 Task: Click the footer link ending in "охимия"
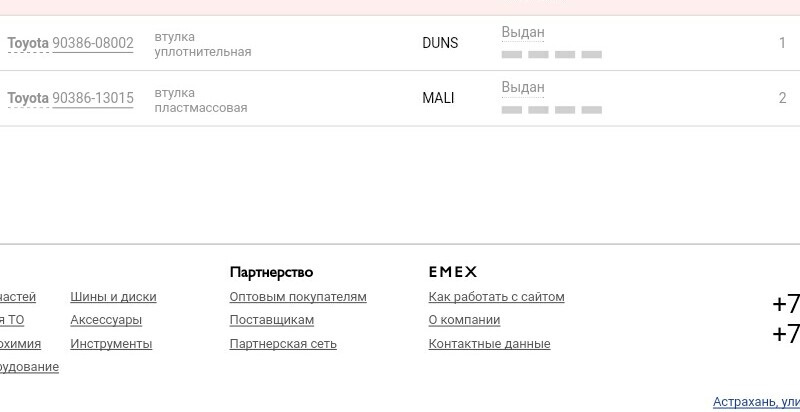[20, 344]
